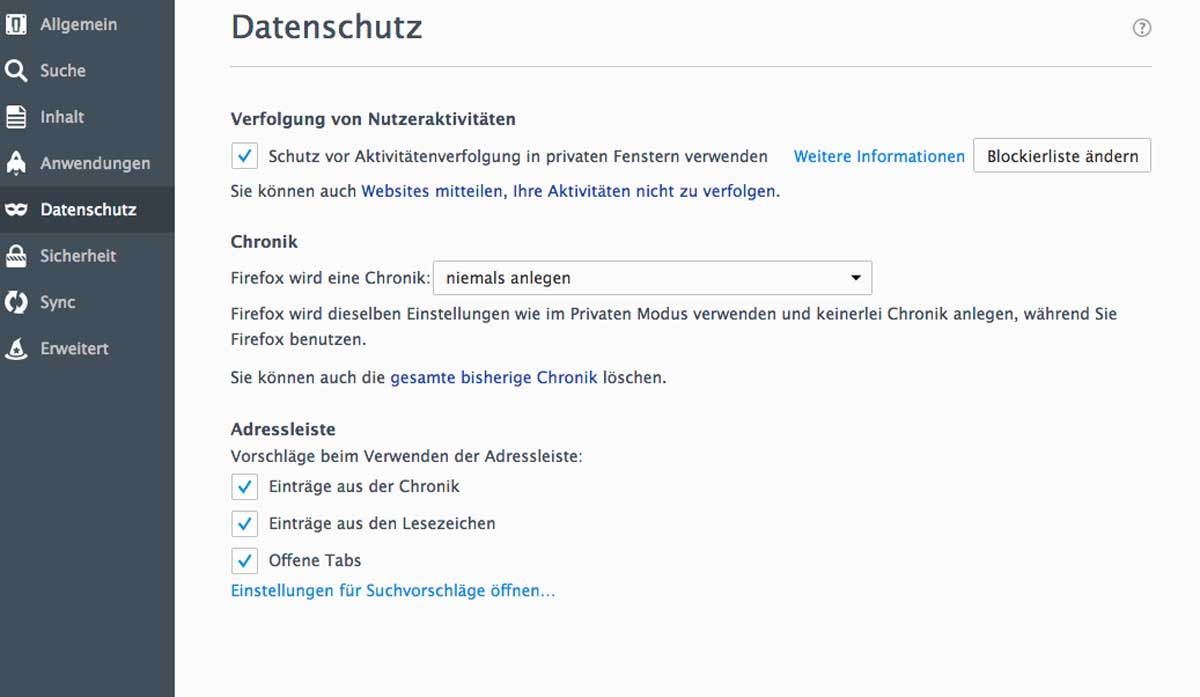
Task: Open the Chronik dropdown 'niemals anlegen'
Action: pos(652,278)
